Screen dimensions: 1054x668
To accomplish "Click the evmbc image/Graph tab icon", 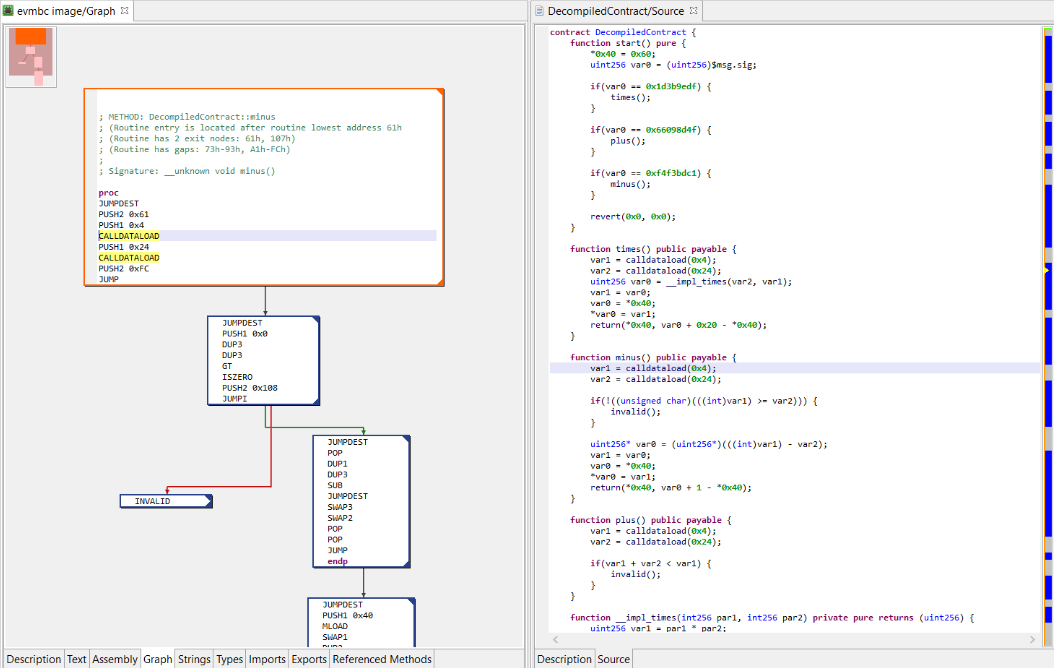I will [9, 11].
